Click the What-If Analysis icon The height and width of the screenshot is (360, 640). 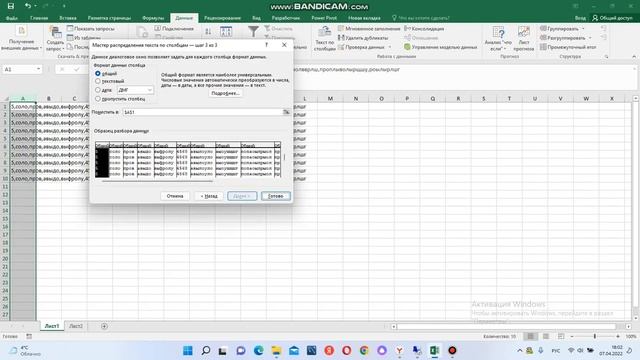coord(498,32)
